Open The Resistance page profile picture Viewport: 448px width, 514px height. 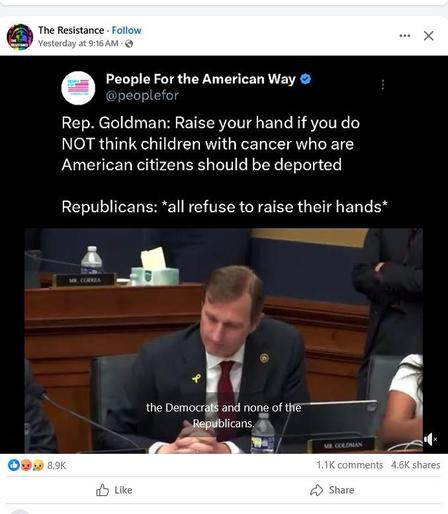coord(20,37)
